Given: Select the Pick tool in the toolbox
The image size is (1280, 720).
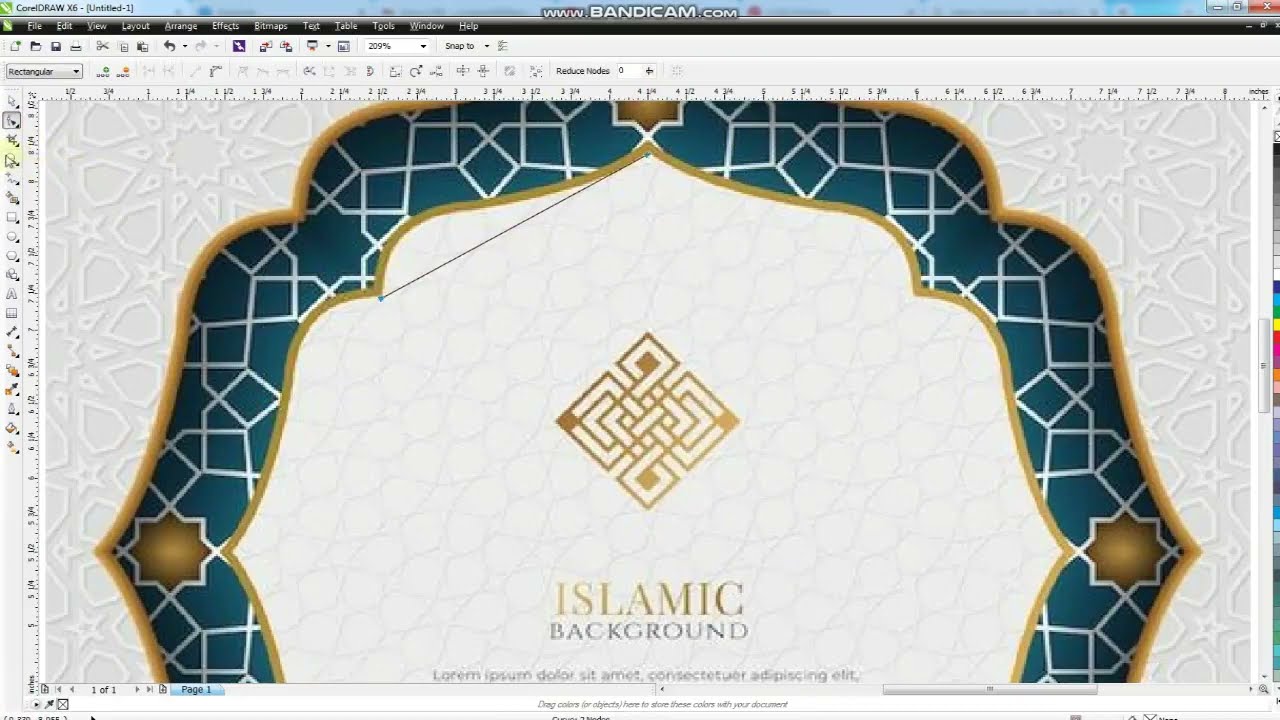Looking at the screenshot, I should (x=12, y=102).
